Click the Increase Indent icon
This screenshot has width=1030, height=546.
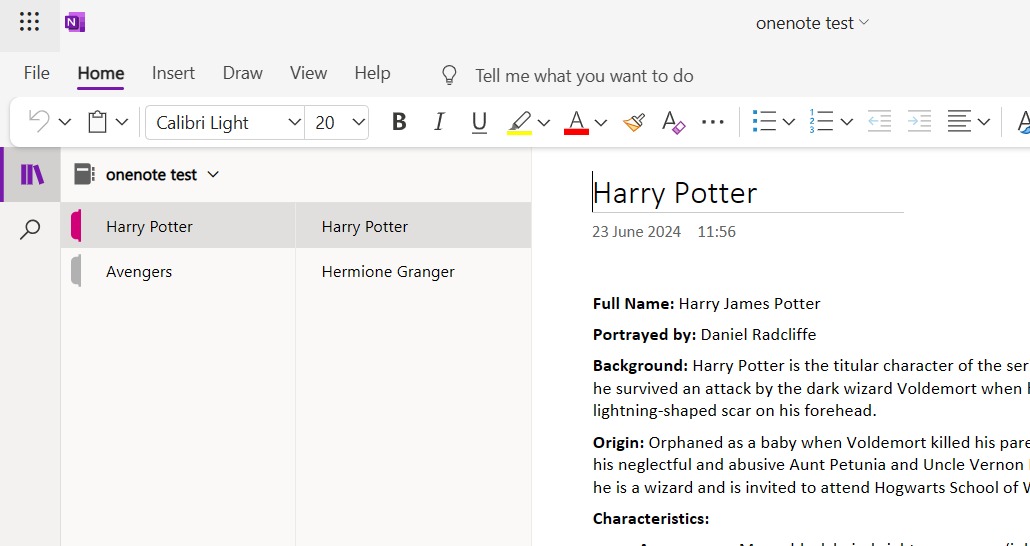919,122
